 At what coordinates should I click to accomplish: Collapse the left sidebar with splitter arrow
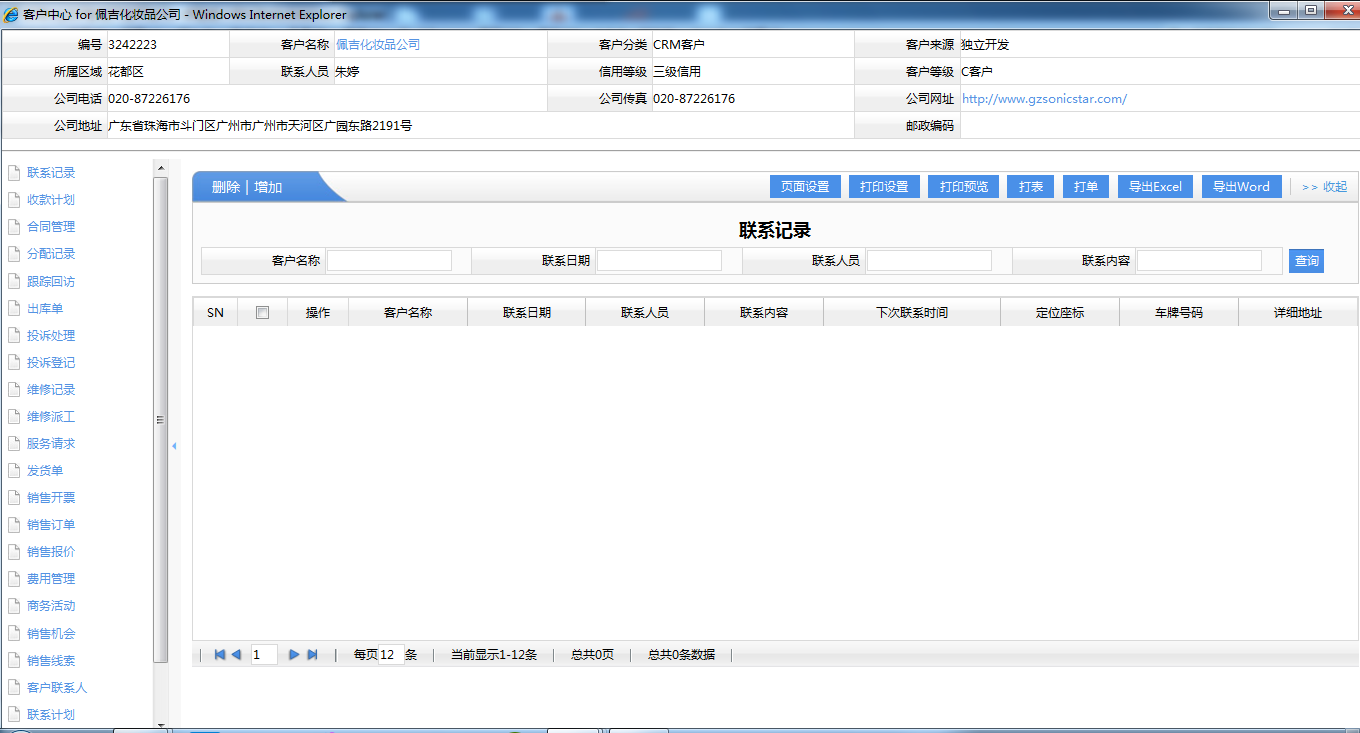coord(174,446)
